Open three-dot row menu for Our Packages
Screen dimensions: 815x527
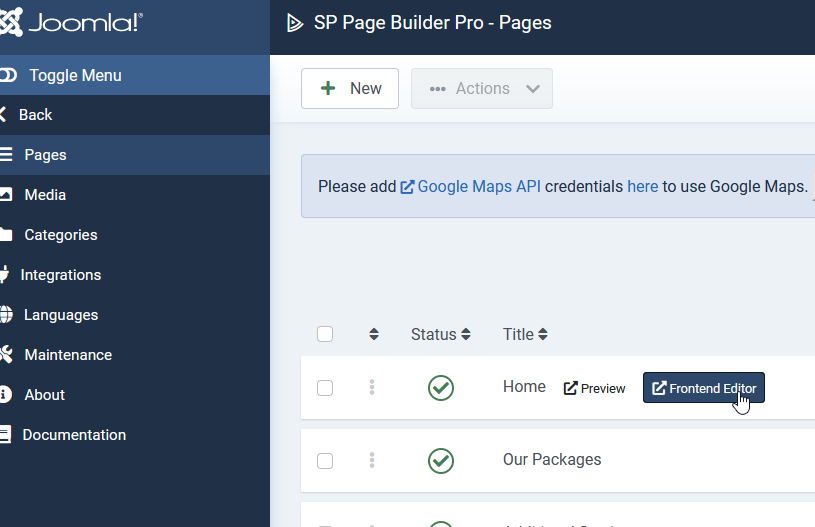[x=372, y=460]
